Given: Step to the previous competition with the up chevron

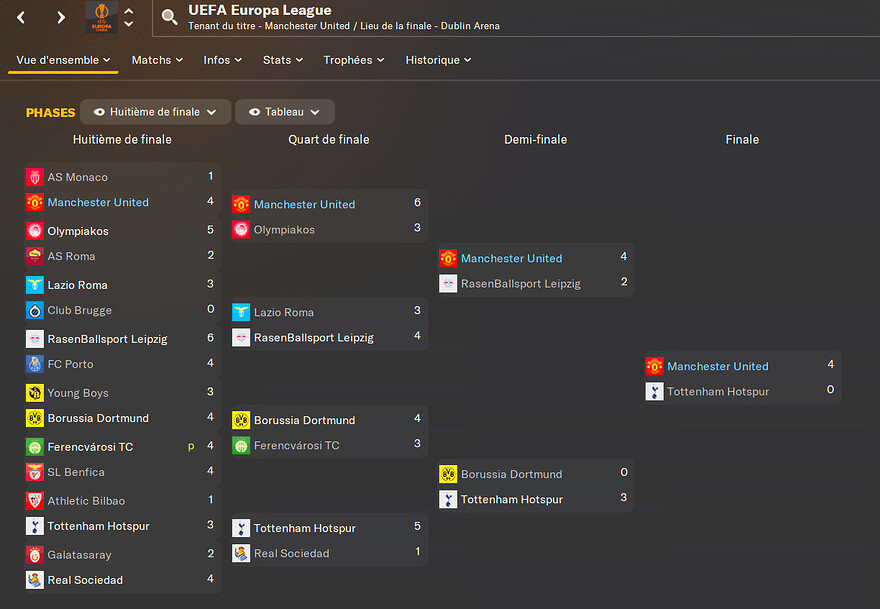Looking at the screenshot, I should (129, 11).
